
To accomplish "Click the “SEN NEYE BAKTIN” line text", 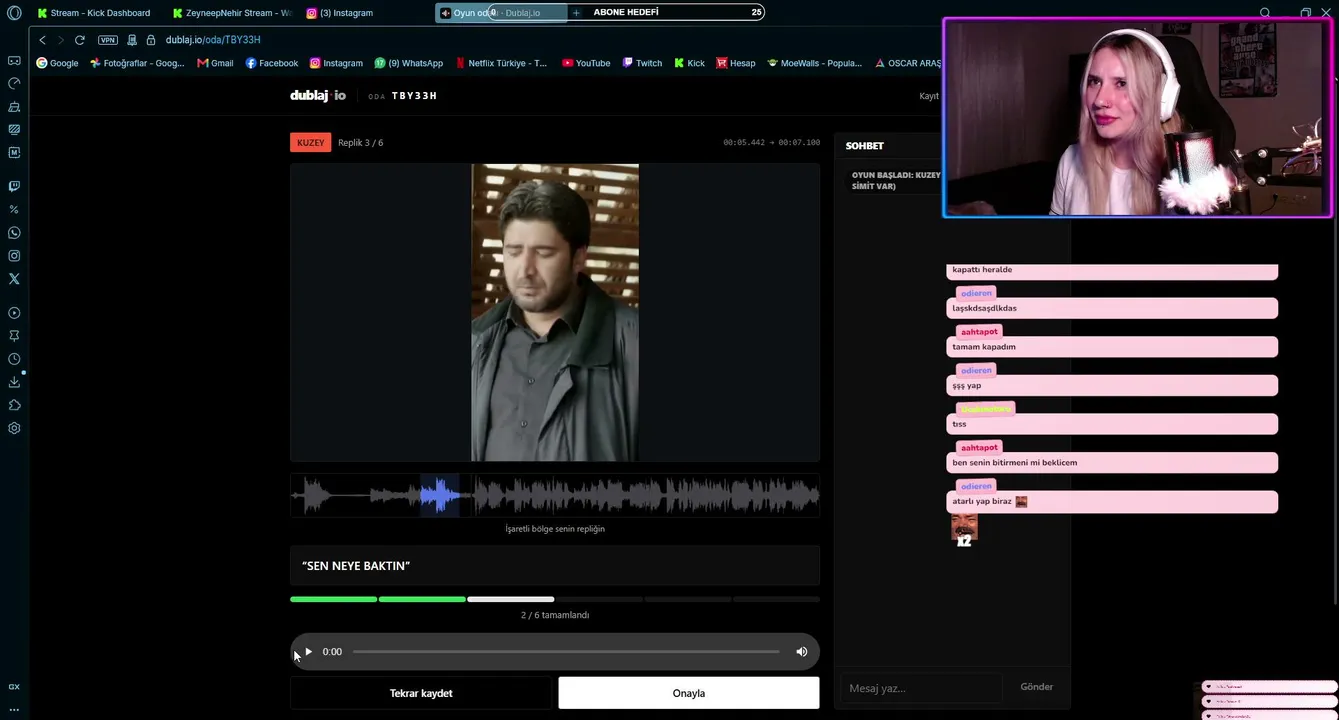I will (356, 566).
